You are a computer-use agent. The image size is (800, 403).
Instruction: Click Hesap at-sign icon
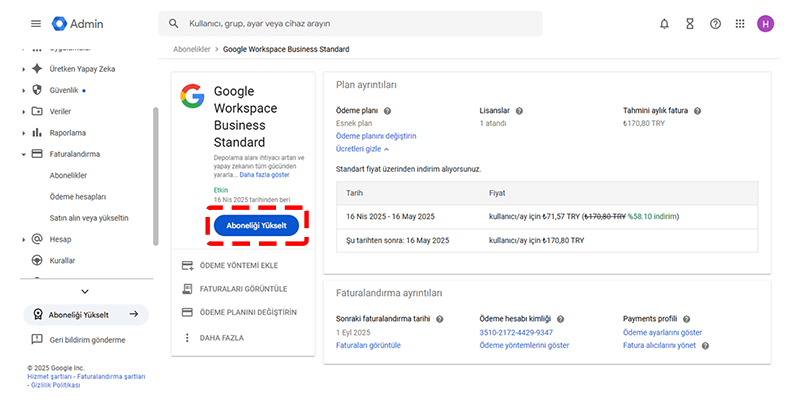point(37,239)
